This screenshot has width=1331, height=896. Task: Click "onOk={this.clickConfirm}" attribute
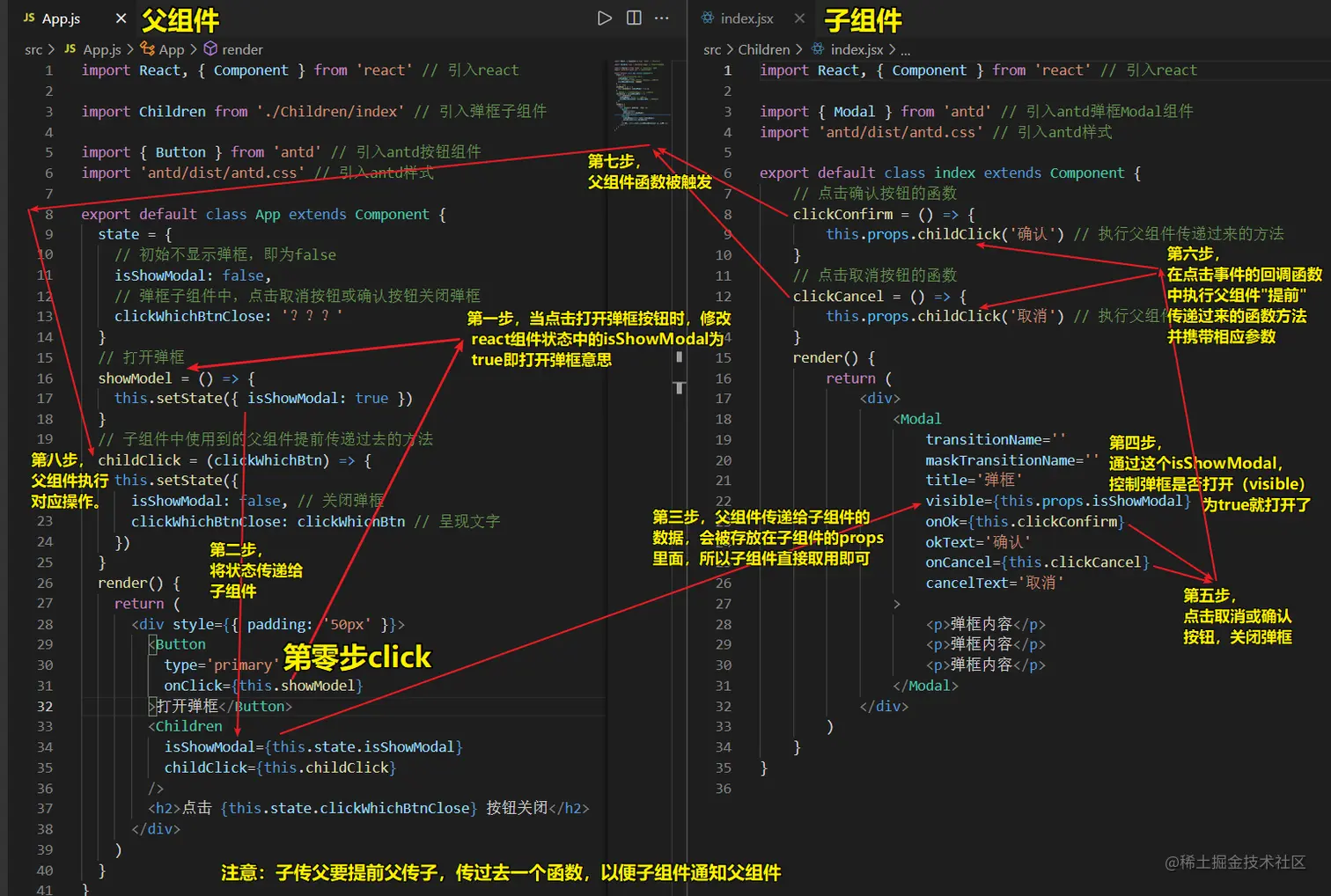[1025, 521]
